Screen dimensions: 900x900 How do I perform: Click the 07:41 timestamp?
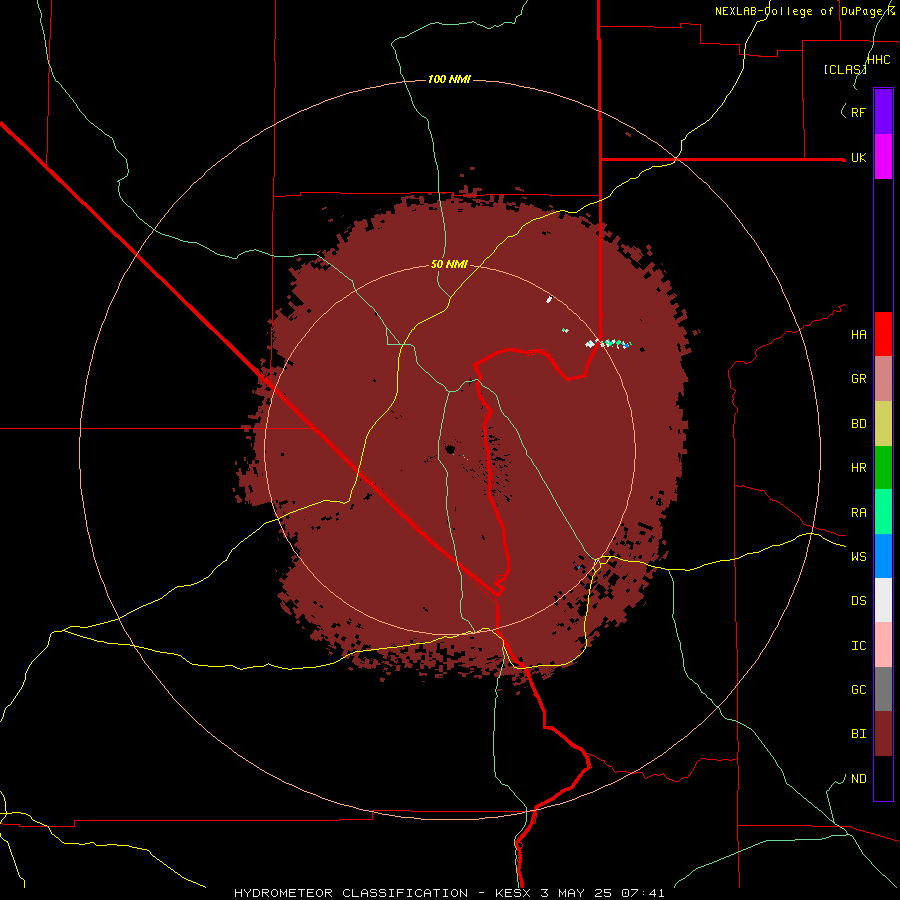(644, 893)
